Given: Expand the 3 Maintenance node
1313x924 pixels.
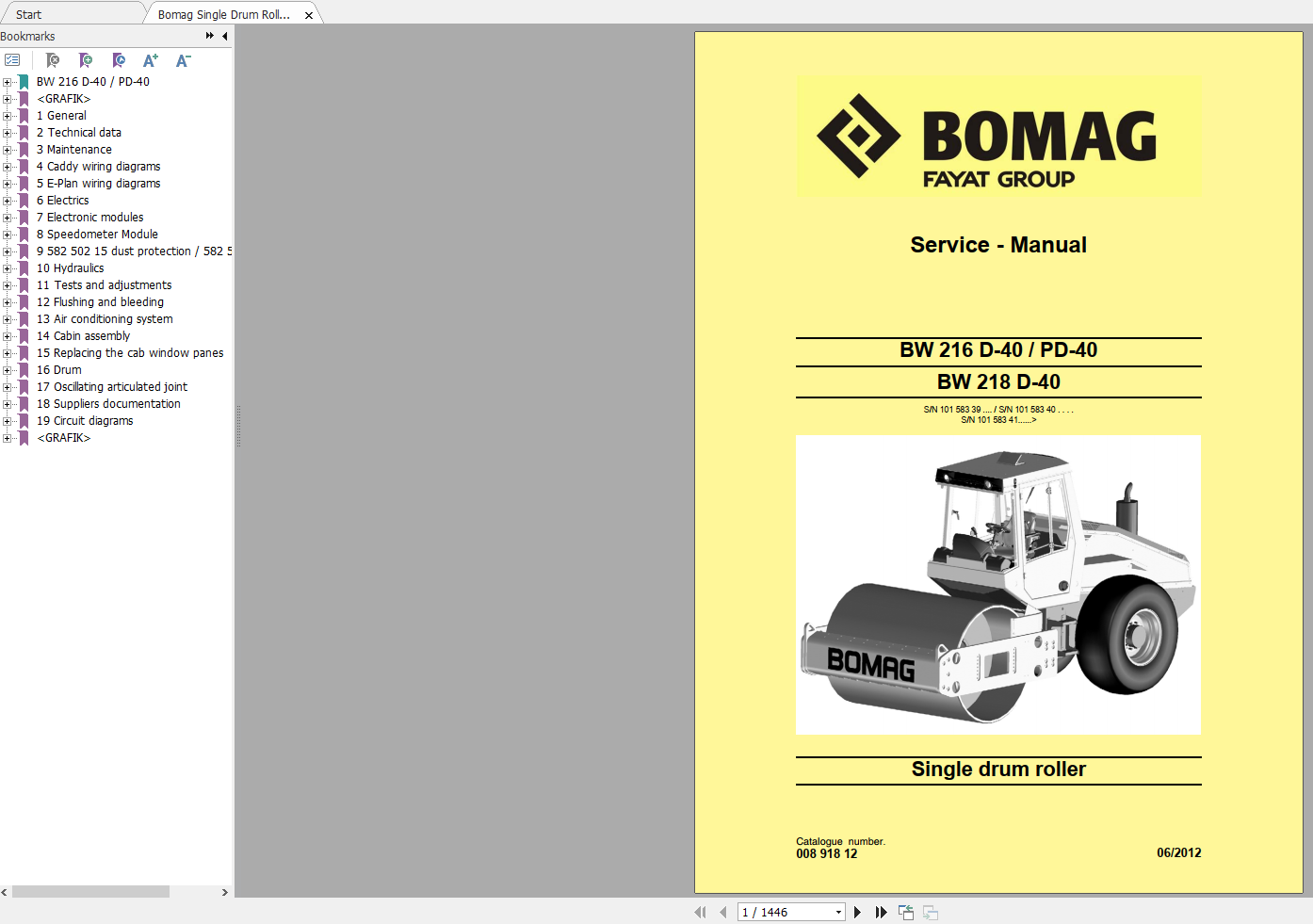Looking at the screenshot, I should pyautogui.click(x=7, y=150).
